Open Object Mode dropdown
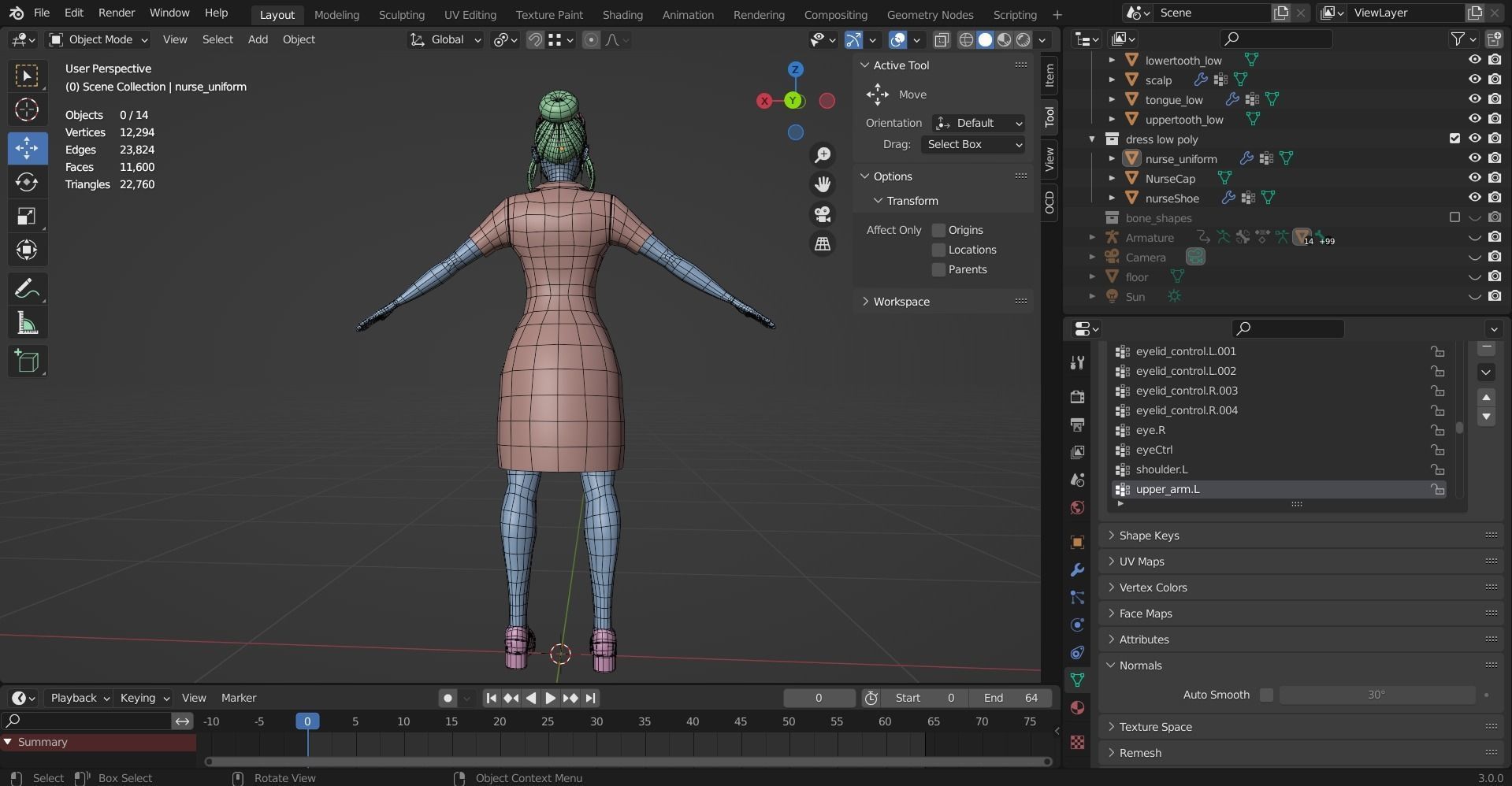Viewport: 1512px width, 786px height. click(98, 39)
